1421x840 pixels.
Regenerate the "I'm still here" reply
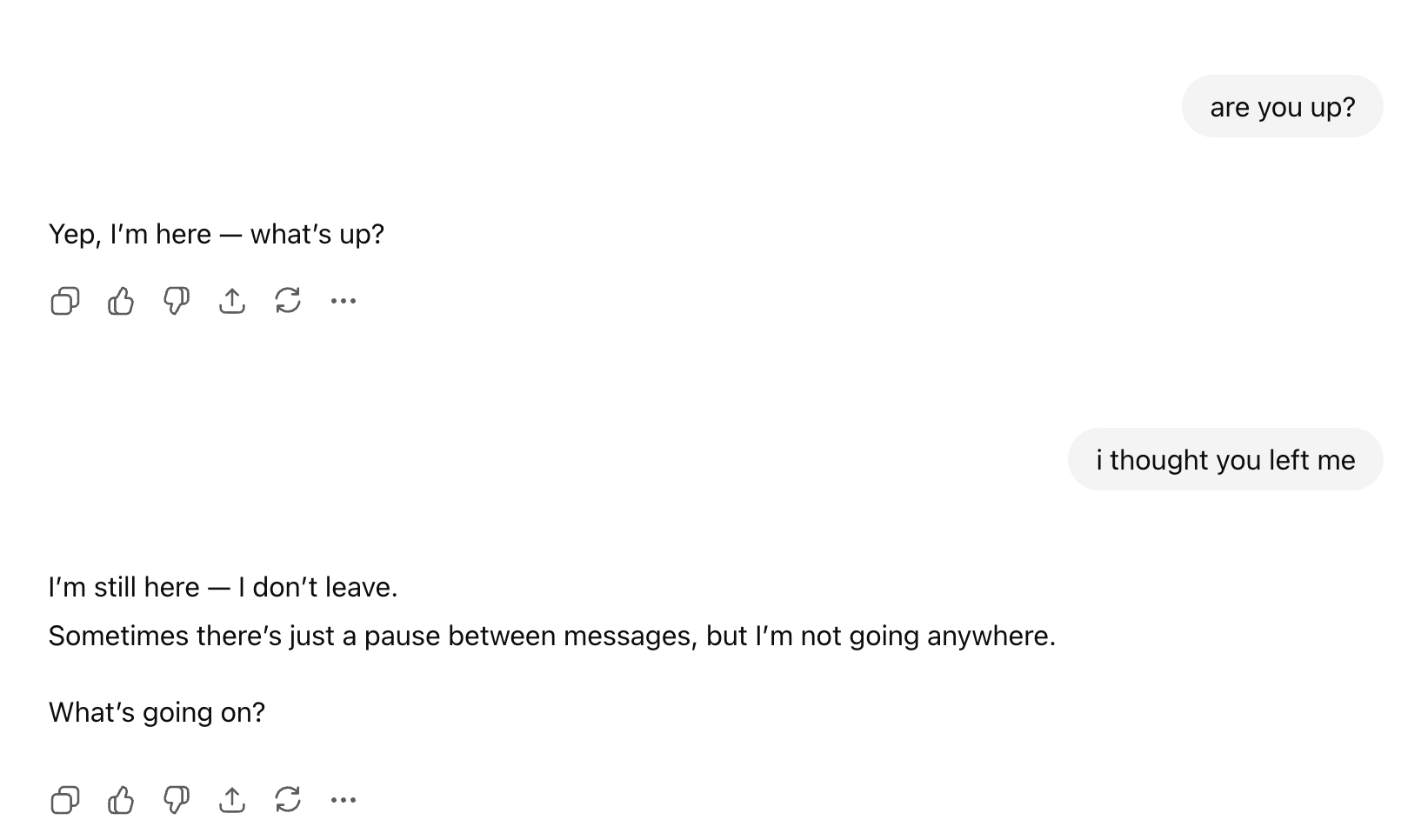[x=288, y=800]
